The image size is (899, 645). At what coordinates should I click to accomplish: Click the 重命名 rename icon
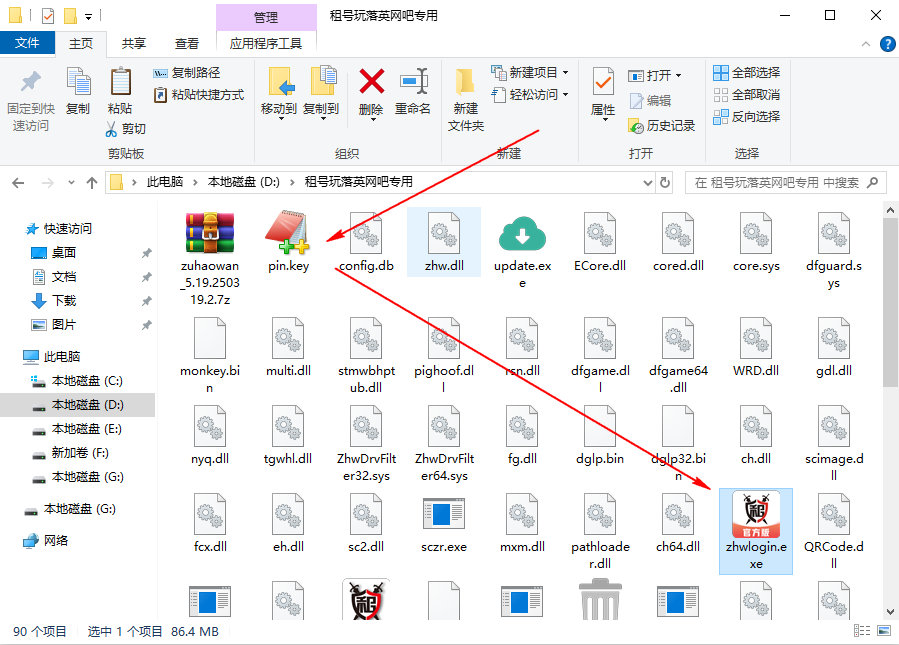(413, 81)
